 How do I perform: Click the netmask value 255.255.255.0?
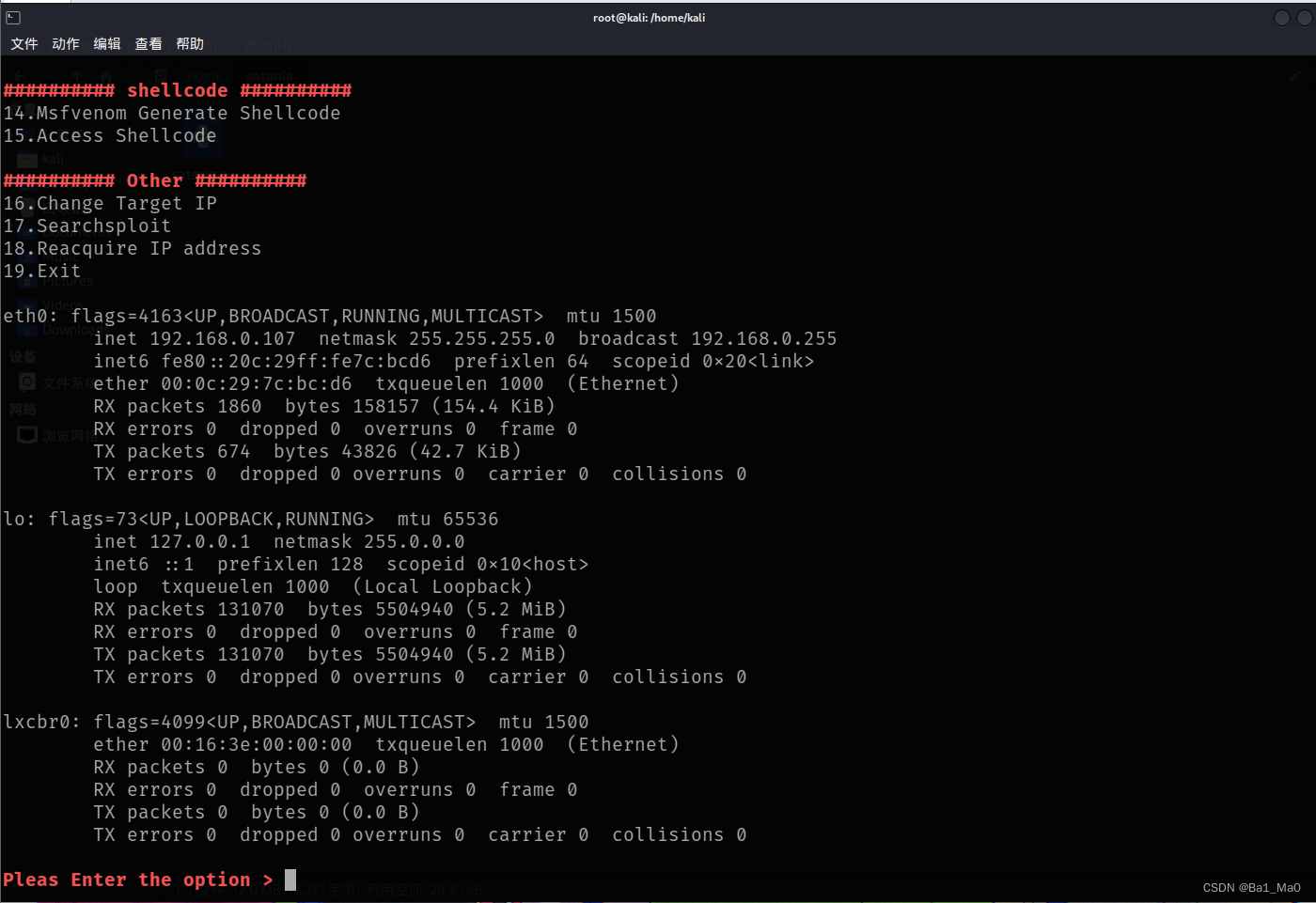tap(482, 338)
